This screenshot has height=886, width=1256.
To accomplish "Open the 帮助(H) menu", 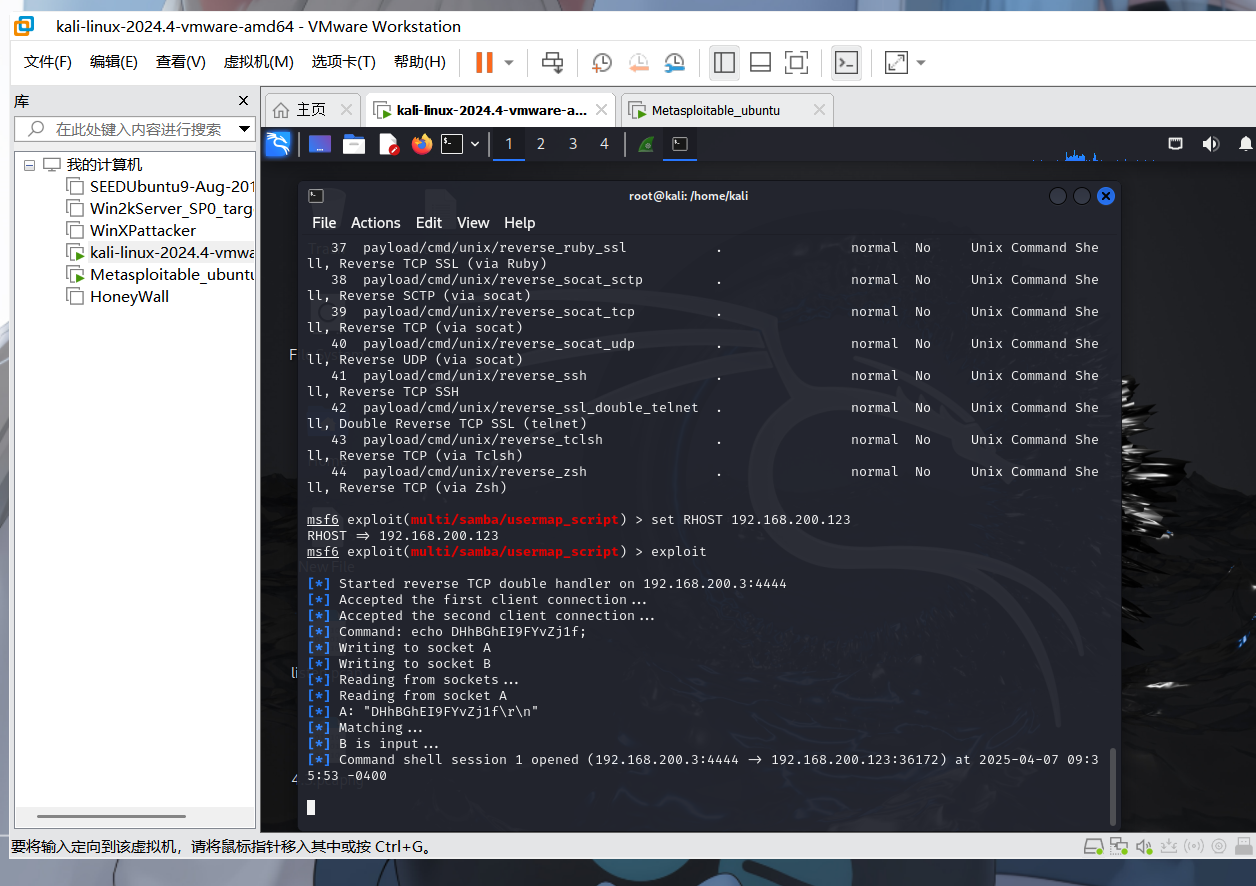I will point(420,62).
